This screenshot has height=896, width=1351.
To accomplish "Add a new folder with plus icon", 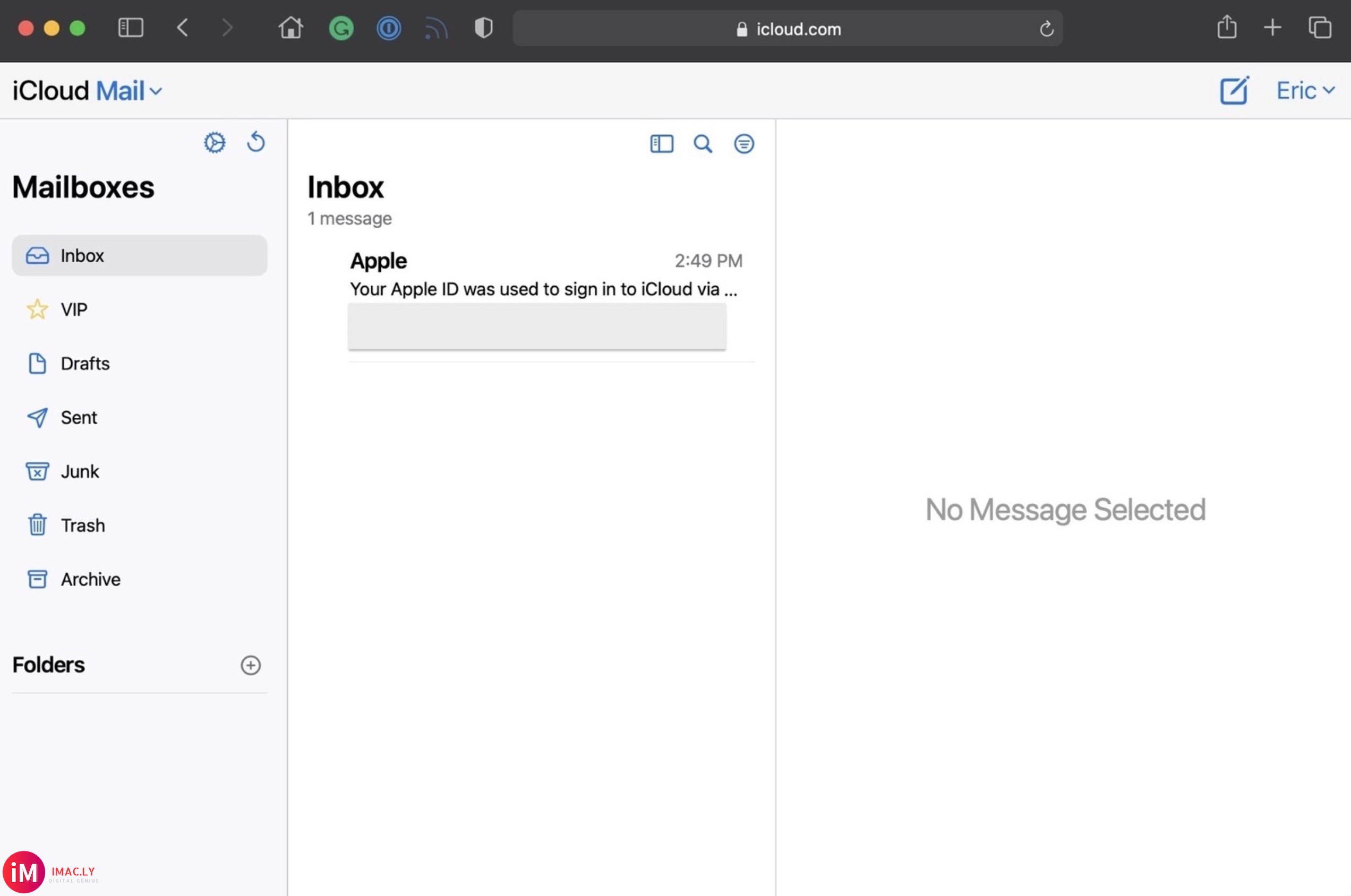I will [251, 665].
